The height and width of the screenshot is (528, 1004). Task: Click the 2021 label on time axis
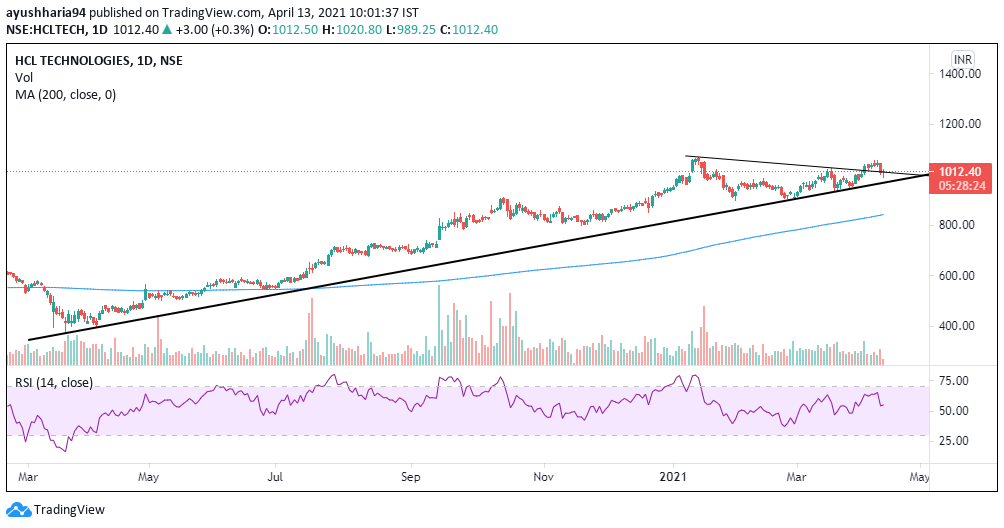[673, 477]
